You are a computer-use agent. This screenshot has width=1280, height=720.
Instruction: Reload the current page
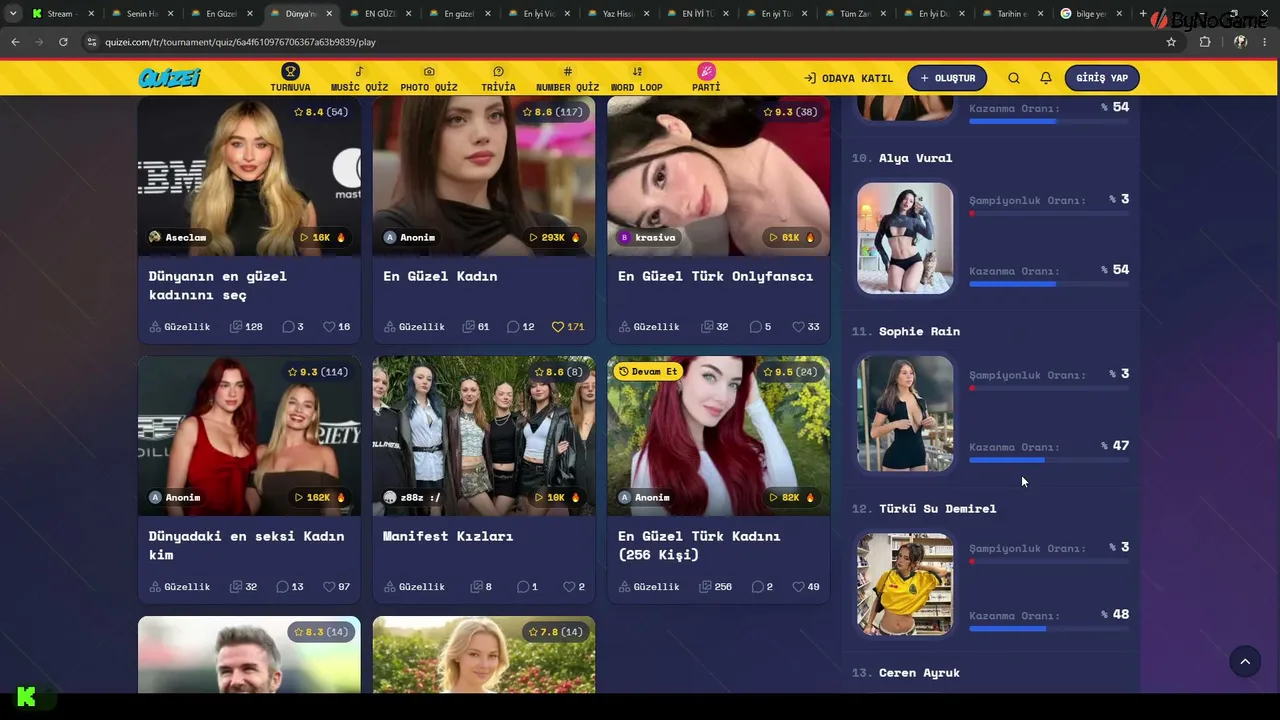[63, 42]
